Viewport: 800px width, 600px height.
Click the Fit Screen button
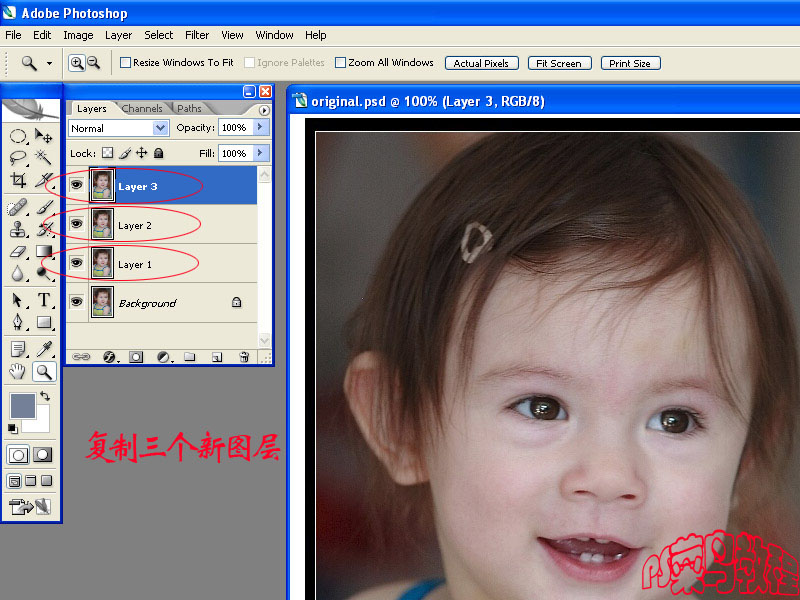coord(559,63)
